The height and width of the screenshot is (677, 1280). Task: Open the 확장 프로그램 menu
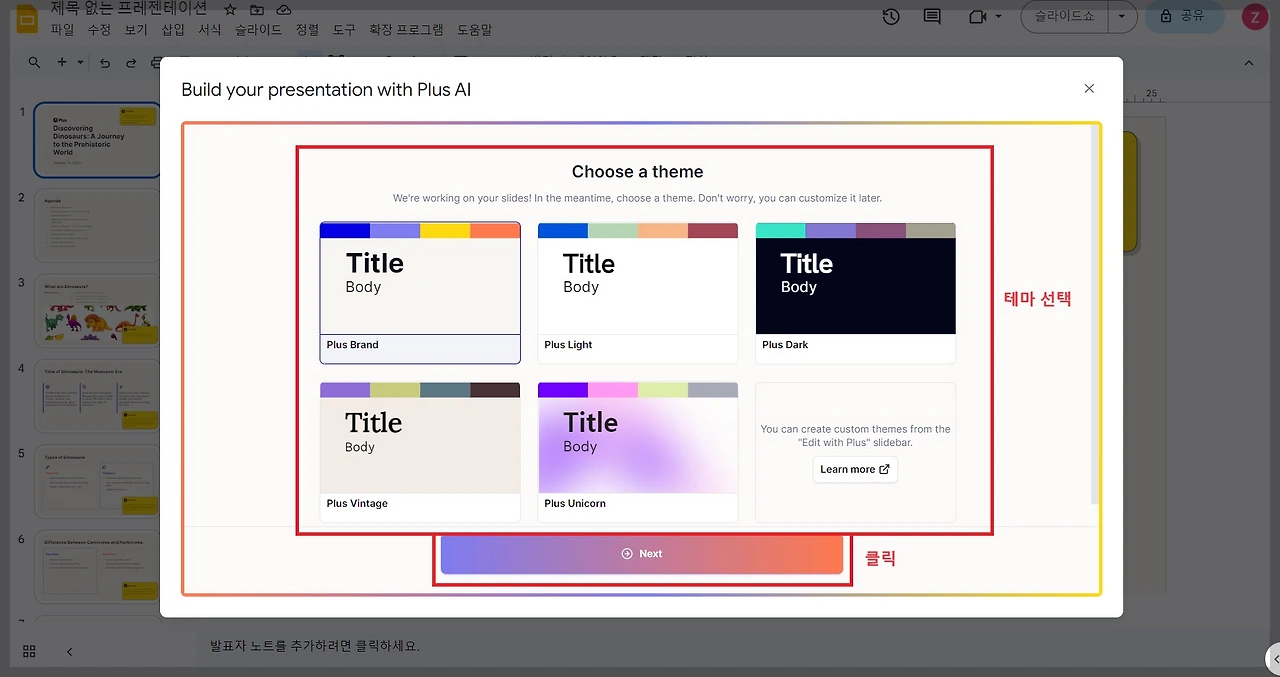pyautogui.click(x=406, y=30)
